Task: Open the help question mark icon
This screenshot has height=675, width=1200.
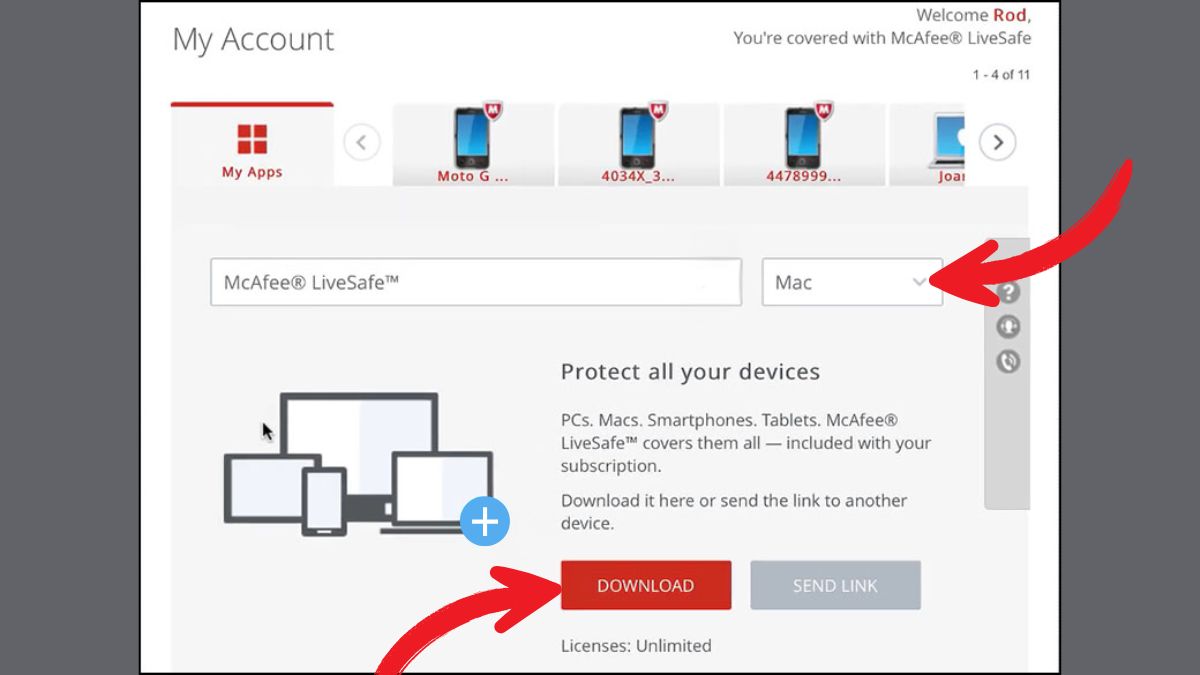Action: click(1008, 292)
